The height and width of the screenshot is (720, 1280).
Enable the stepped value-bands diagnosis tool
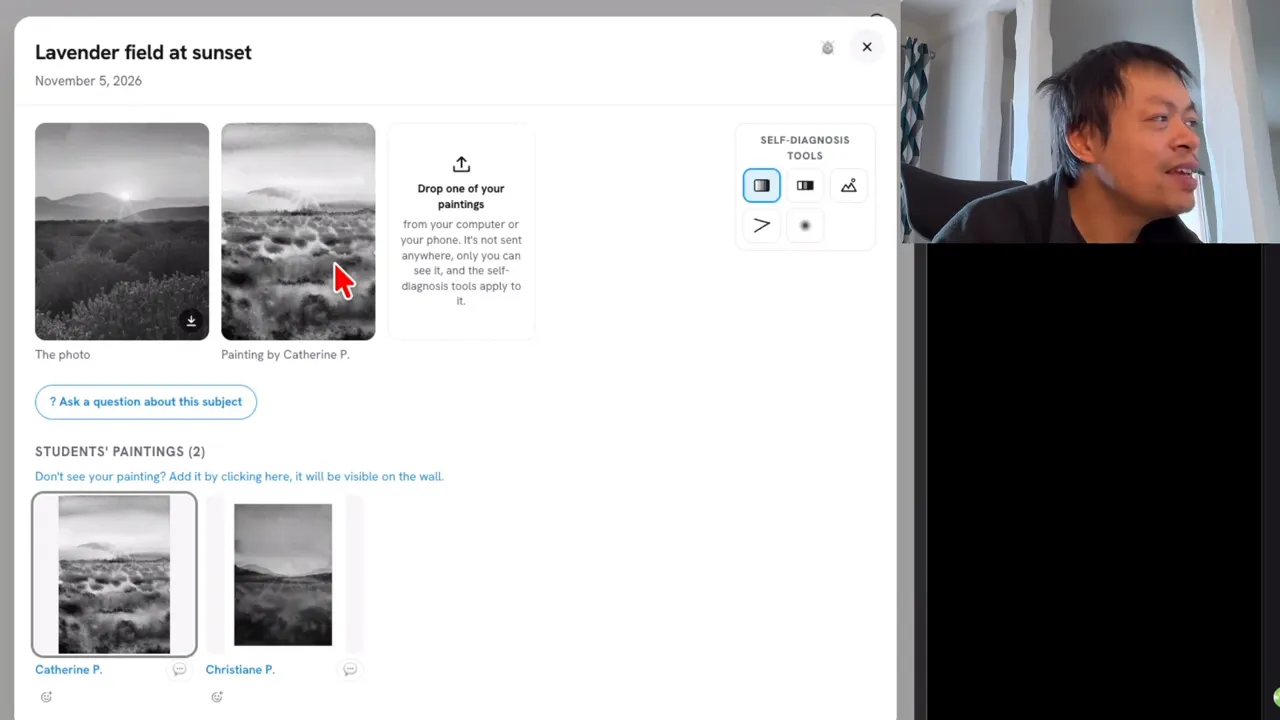(x=805, y=185)
